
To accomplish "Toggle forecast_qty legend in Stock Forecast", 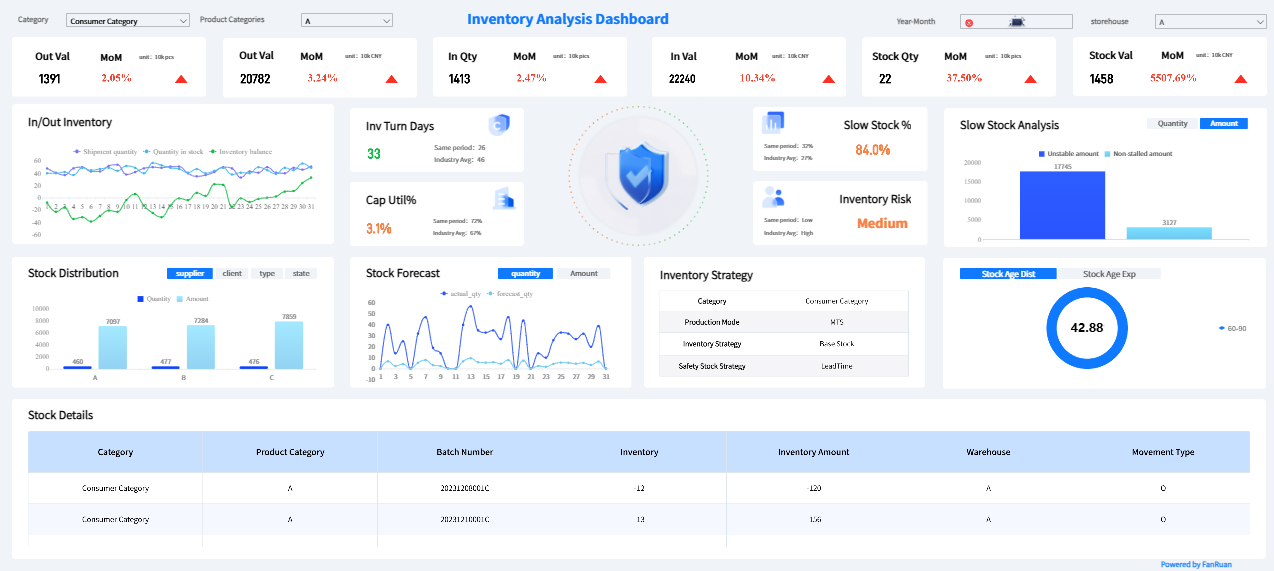I will coord(508,294).
